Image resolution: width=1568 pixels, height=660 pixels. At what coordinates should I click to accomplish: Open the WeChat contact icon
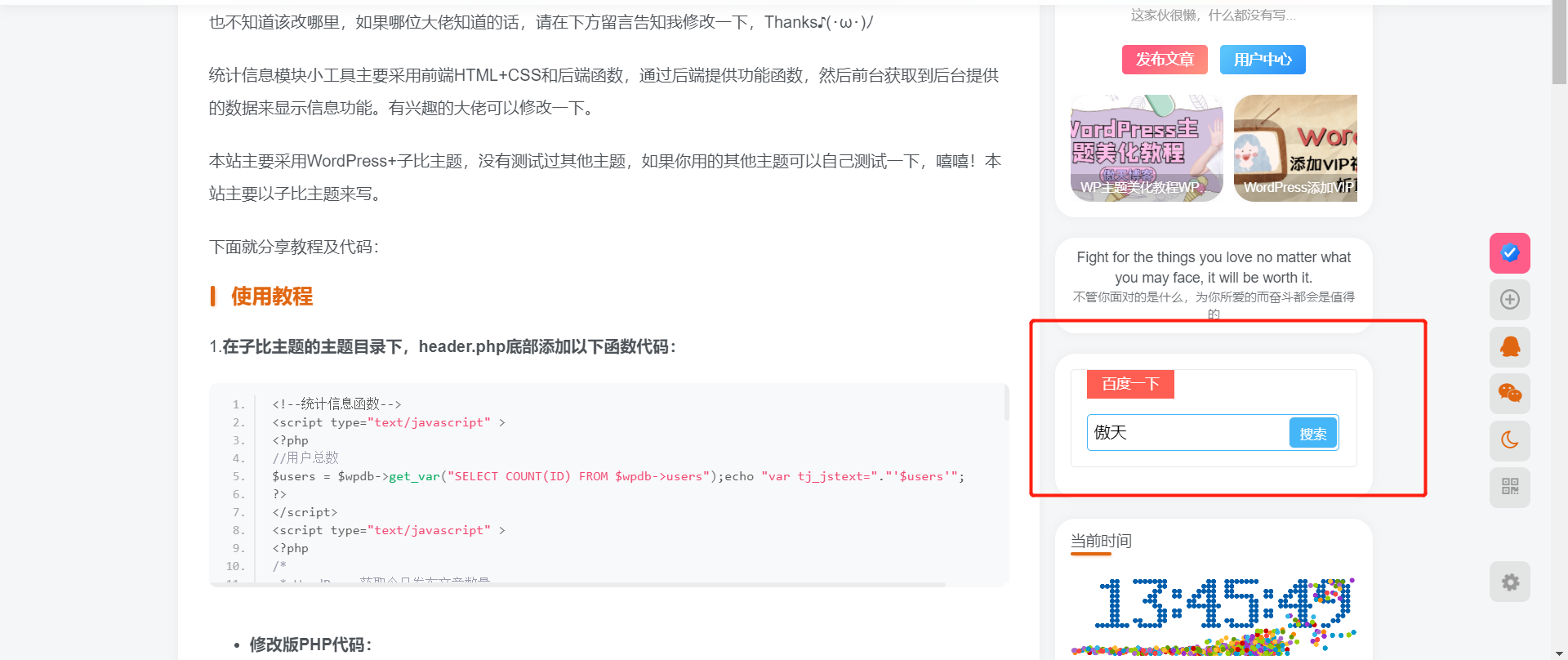coord(1509,394)
